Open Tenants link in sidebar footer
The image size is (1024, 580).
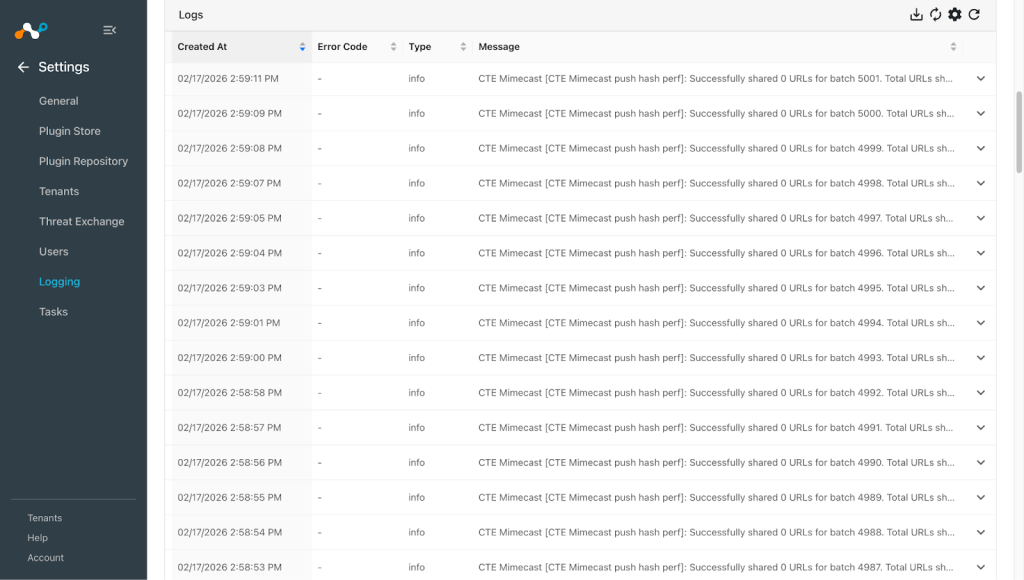44,518
